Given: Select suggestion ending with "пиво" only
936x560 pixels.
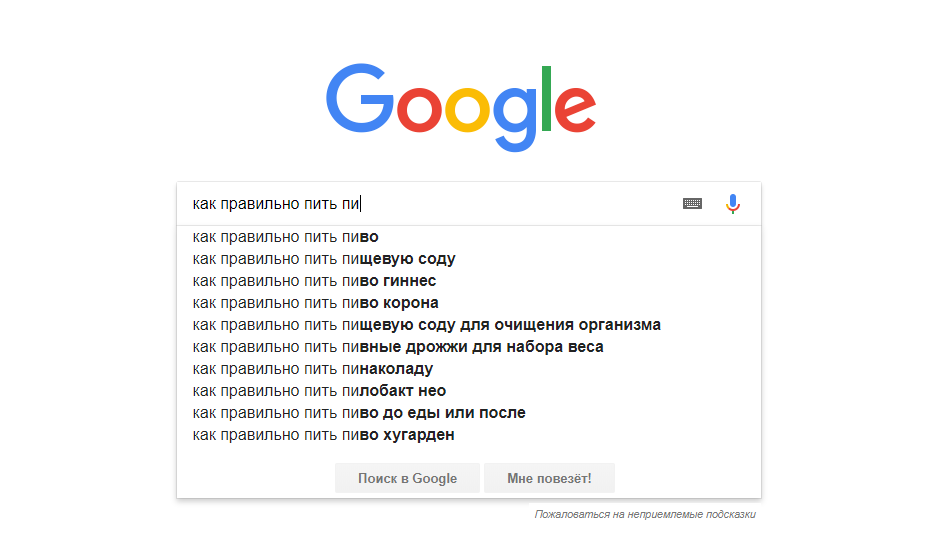Looking at the screenshot, I should [286, 237].
